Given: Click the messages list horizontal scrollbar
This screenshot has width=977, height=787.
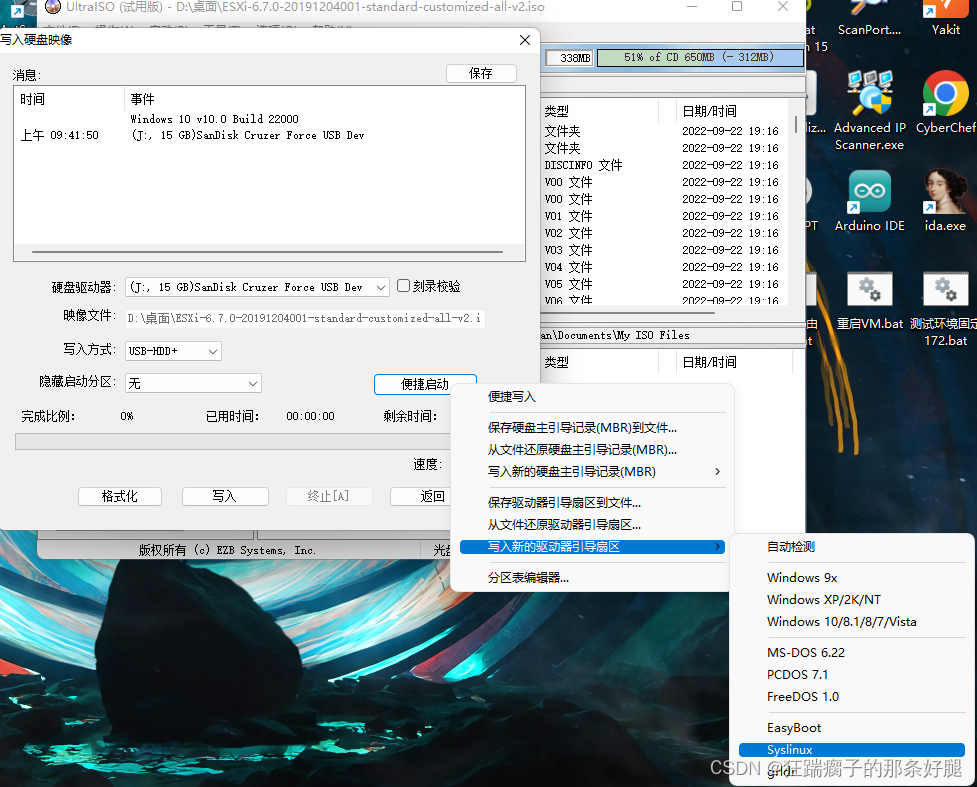Looking at the screenshot, I should [x=268, y=252].
